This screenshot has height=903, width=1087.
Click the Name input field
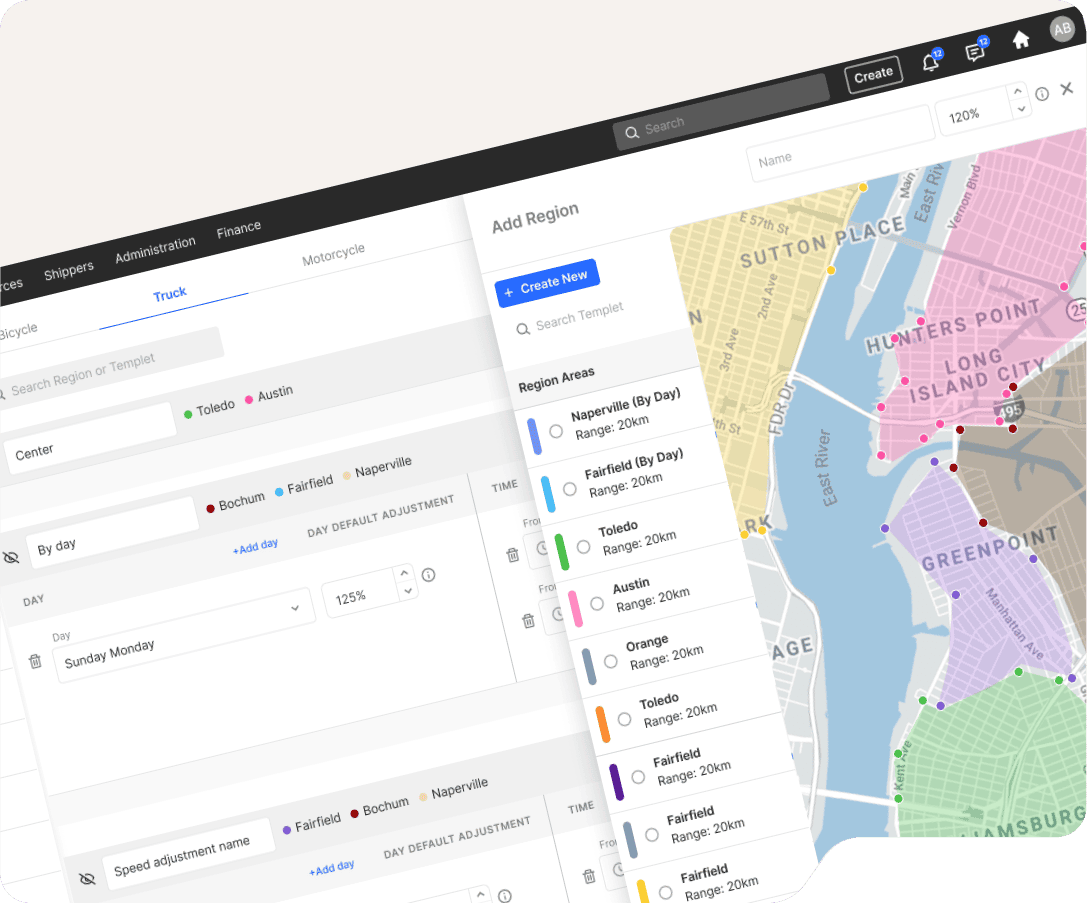point(840,143)
